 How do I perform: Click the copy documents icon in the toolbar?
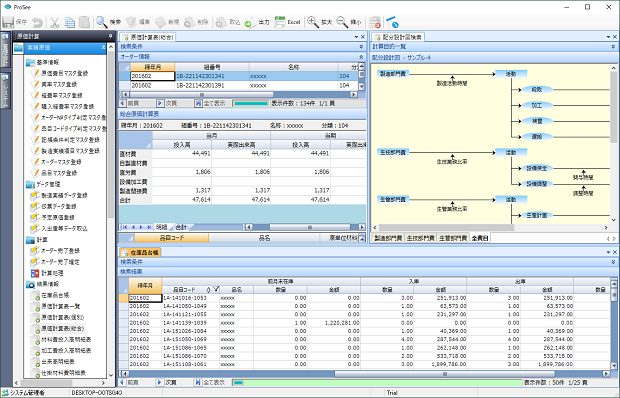(70, 23)
